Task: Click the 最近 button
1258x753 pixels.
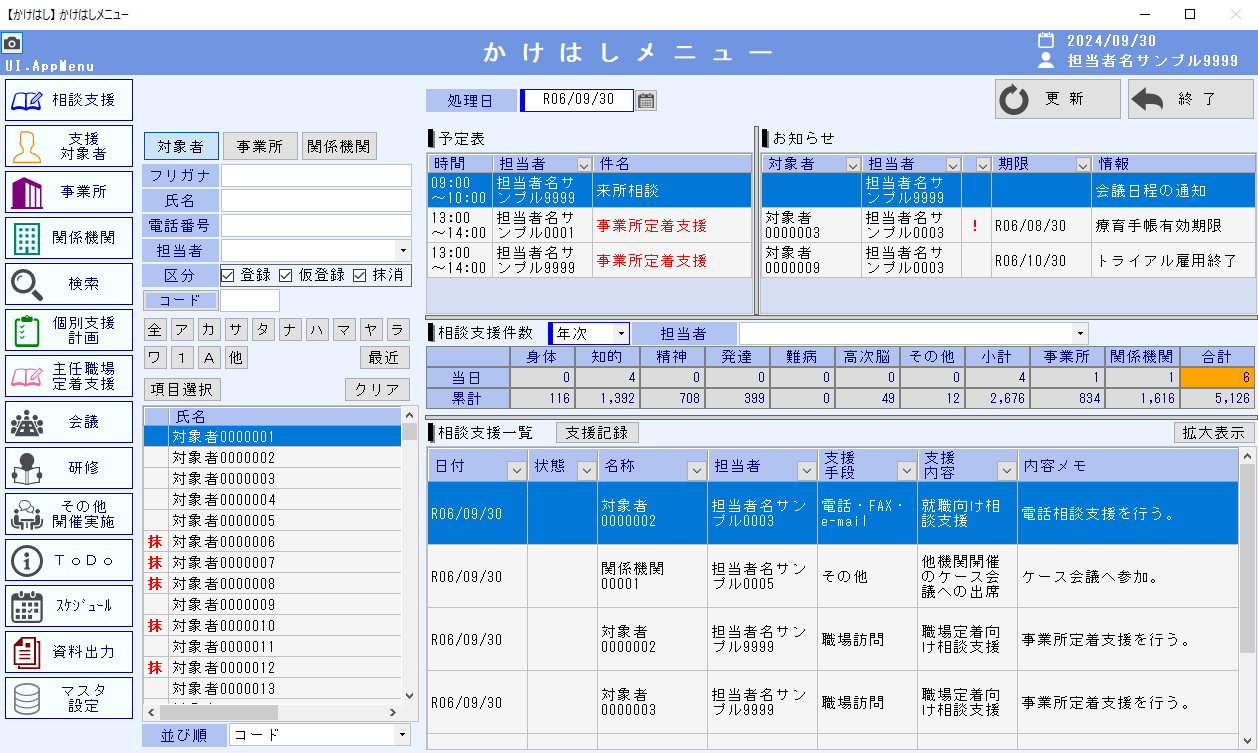Action: pos(385,357)
